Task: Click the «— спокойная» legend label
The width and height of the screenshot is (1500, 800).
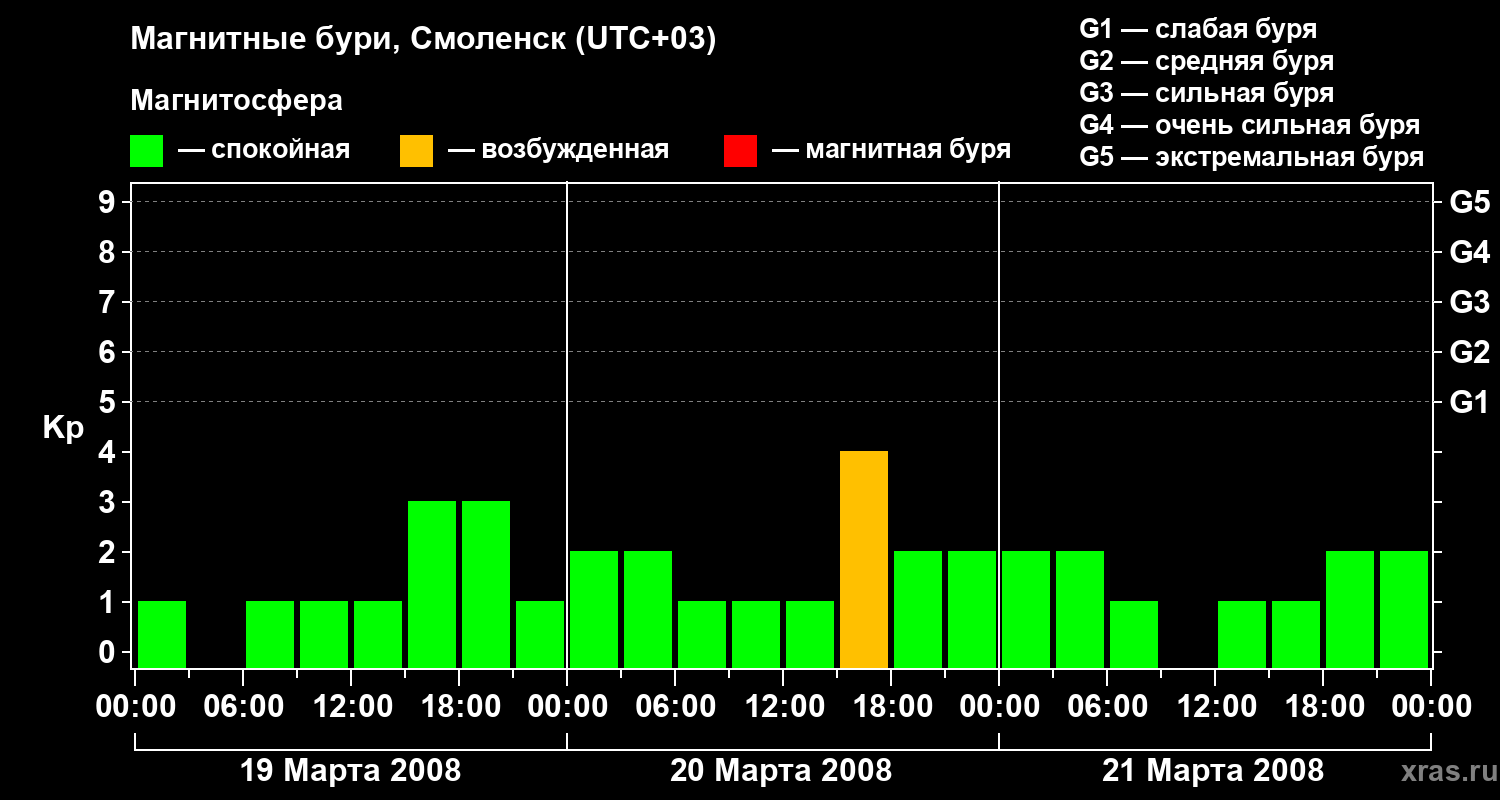Action: pyautogui.click(x=264, y=151)
